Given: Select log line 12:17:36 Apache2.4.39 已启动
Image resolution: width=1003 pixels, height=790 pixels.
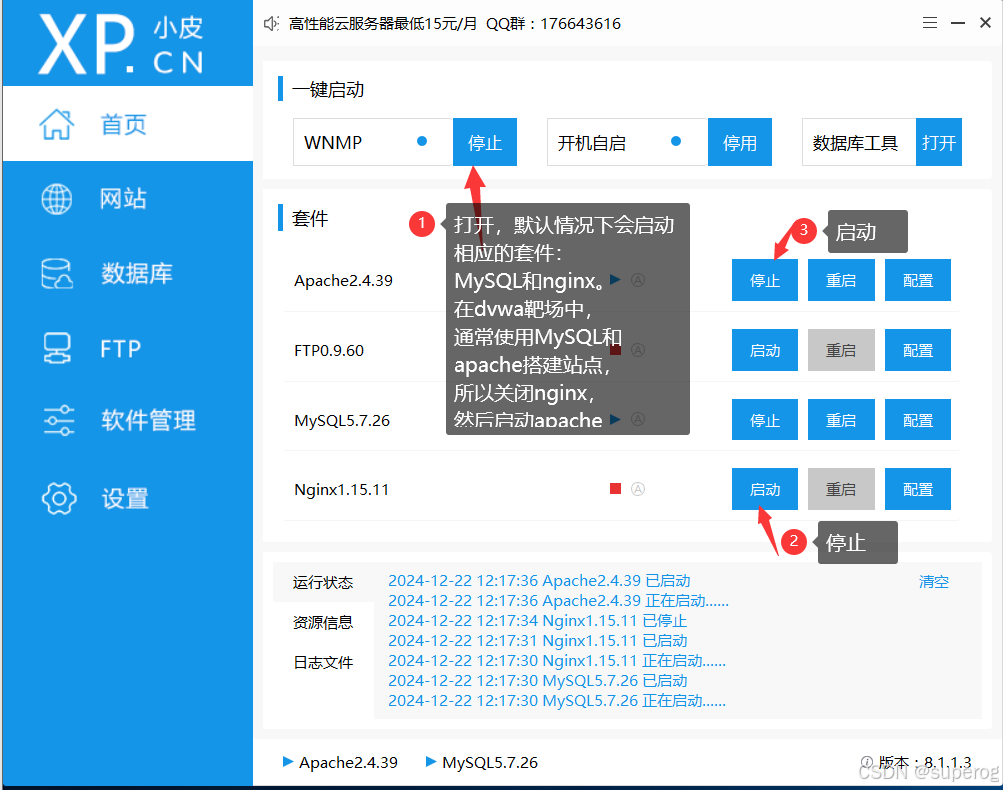Looking at the screenshot, I should click(539, 580).
